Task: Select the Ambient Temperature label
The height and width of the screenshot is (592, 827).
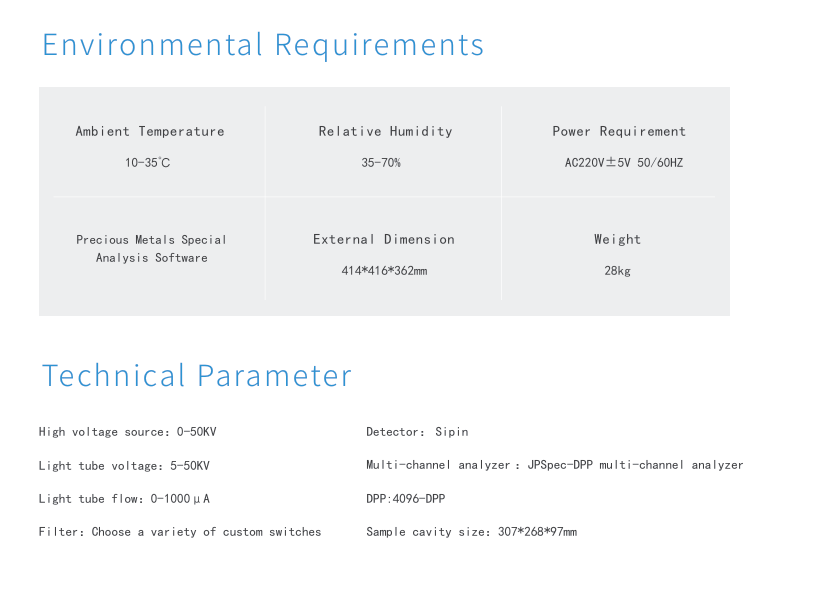Action: tap(150, 131)
